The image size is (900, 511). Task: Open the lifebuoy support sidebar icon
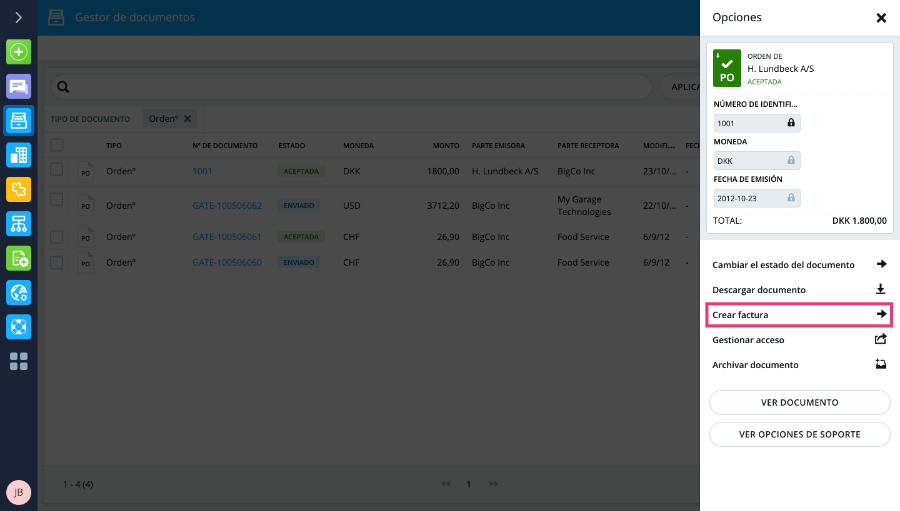18,327
